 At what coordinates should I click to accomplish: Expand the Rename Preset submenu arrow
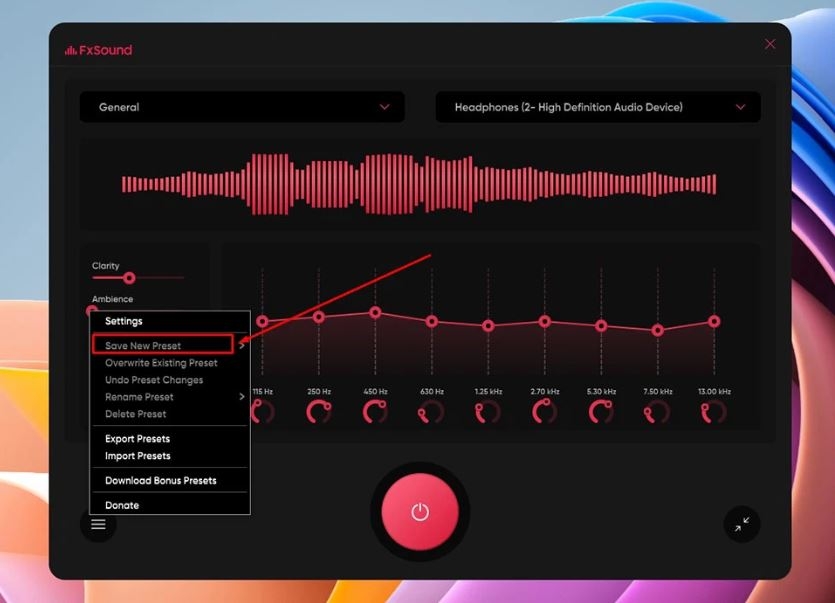coord(242,396)
